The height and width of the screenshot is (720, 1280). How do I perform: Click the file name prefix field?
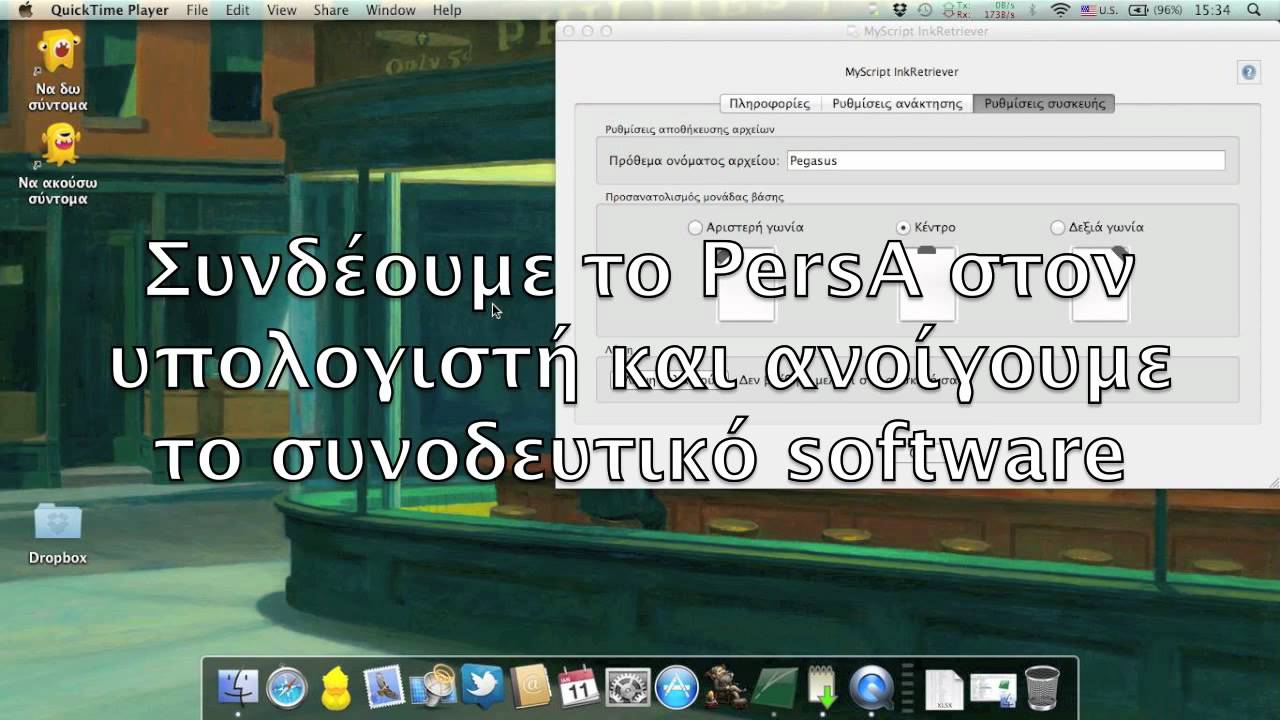tap(1006, 160)
